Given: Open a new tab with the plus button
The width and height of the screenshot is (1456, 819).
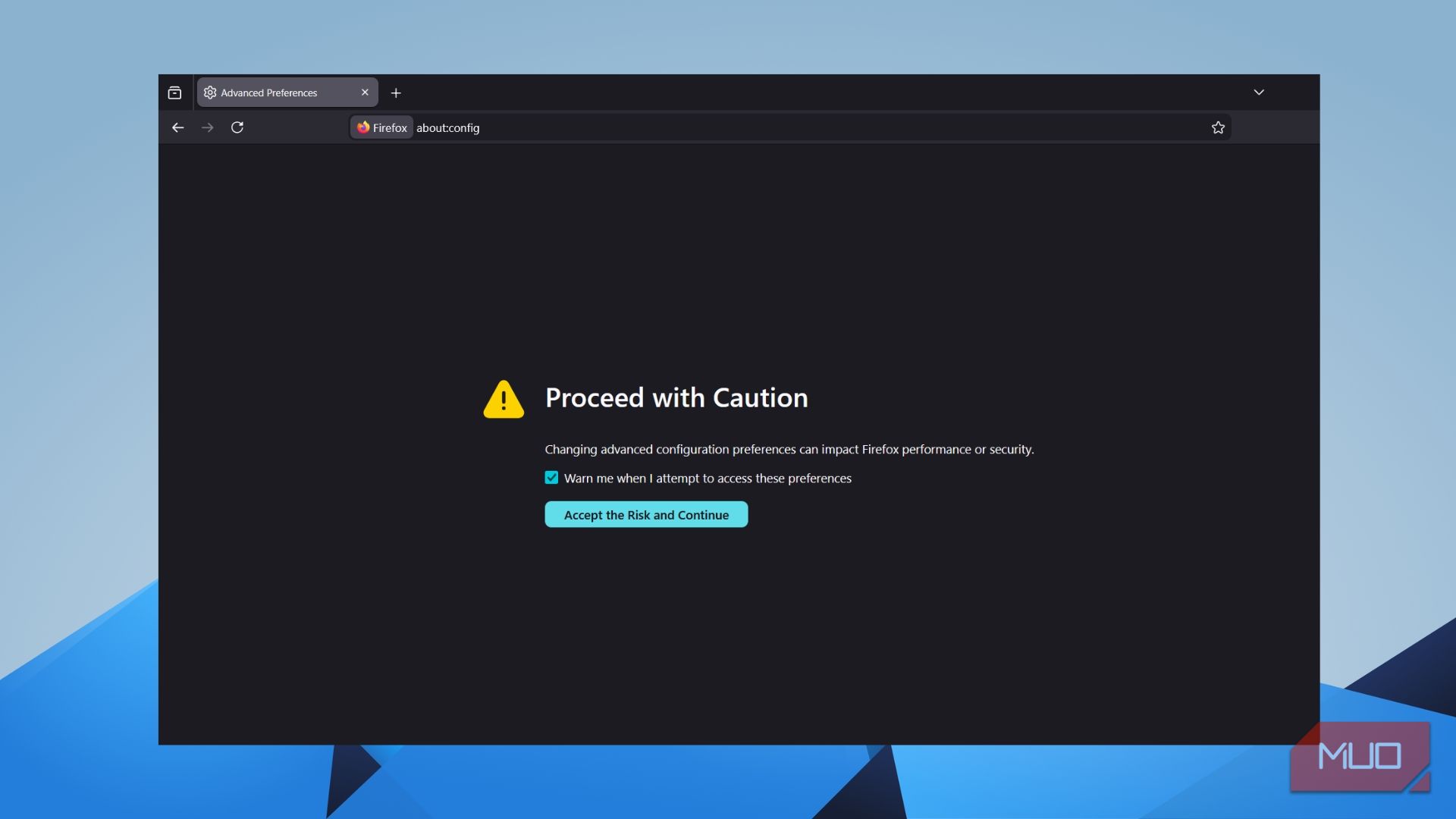Looking at the screenshot, I should pos(396,93).
